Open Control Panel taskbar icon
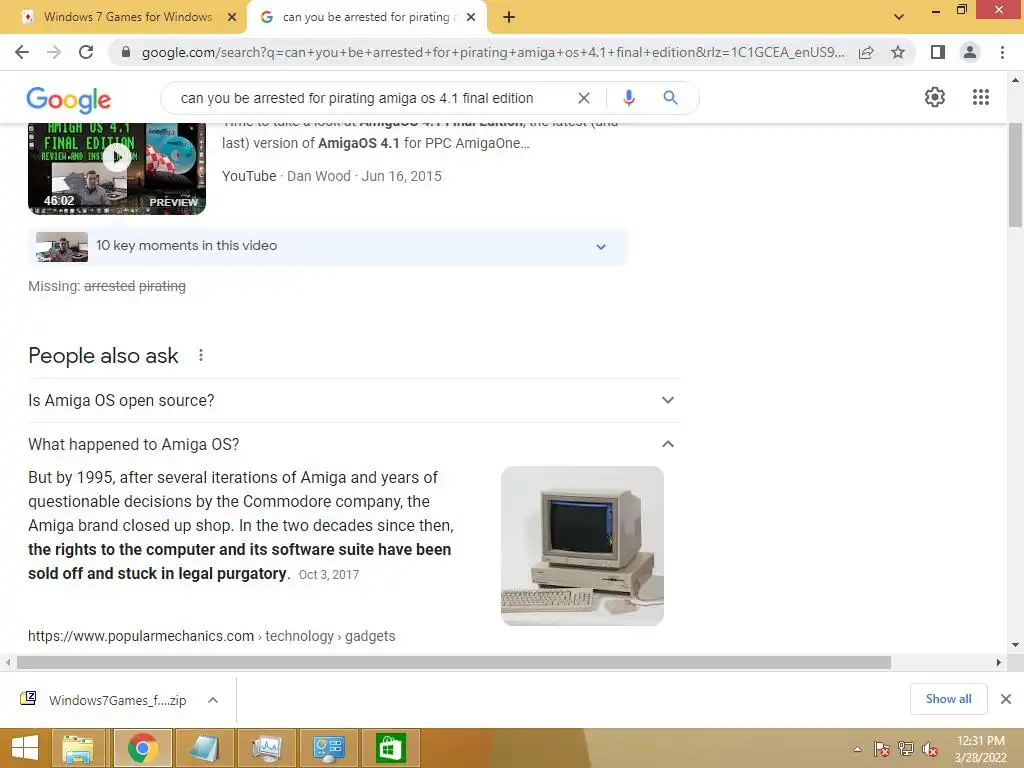This screenshot has width=1024, height=768. (328, 748)
